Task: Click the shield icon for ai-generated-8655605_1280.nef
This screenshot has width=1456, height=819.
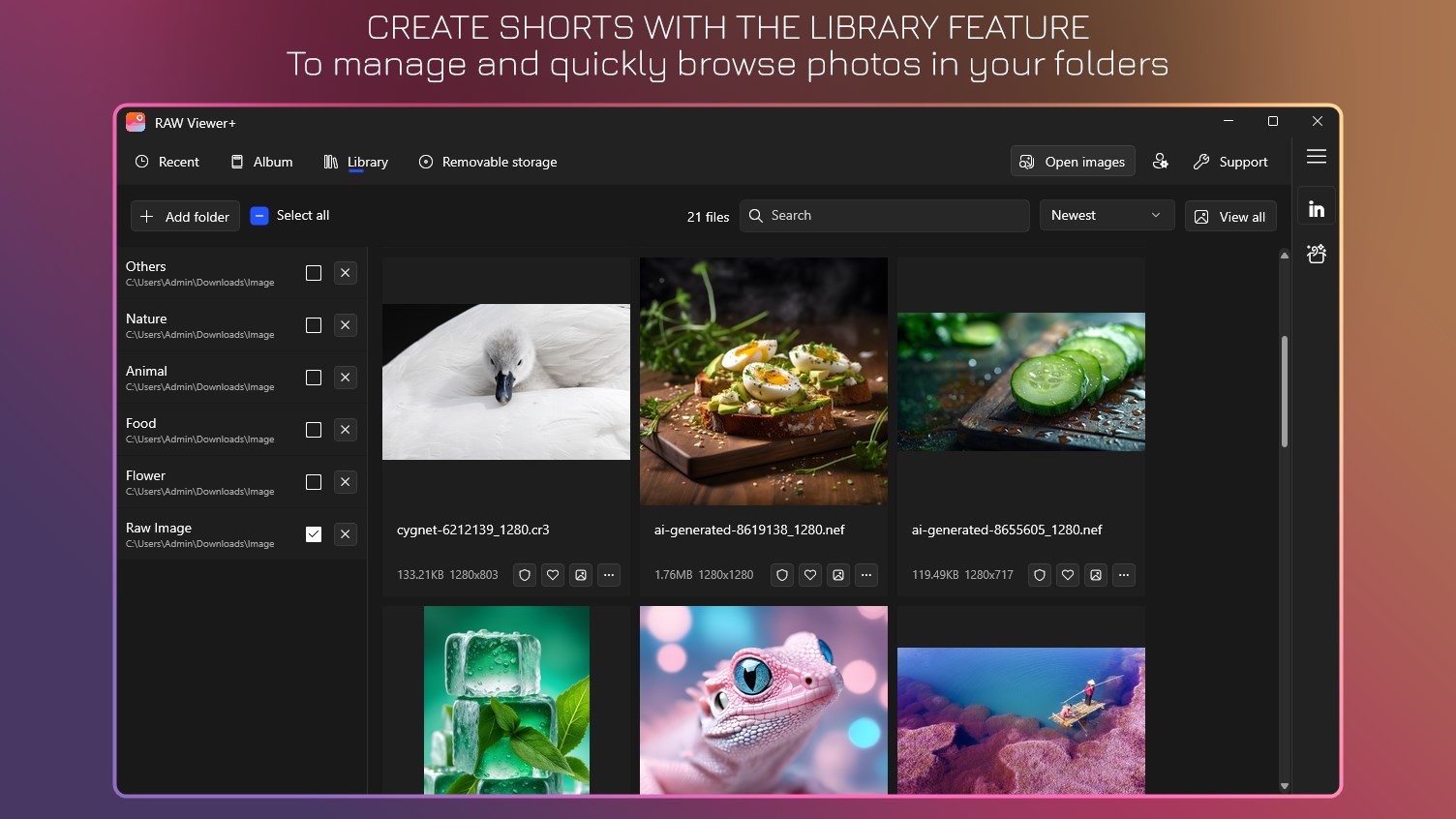Action: pyautogui.click(x=1040, y=575)
